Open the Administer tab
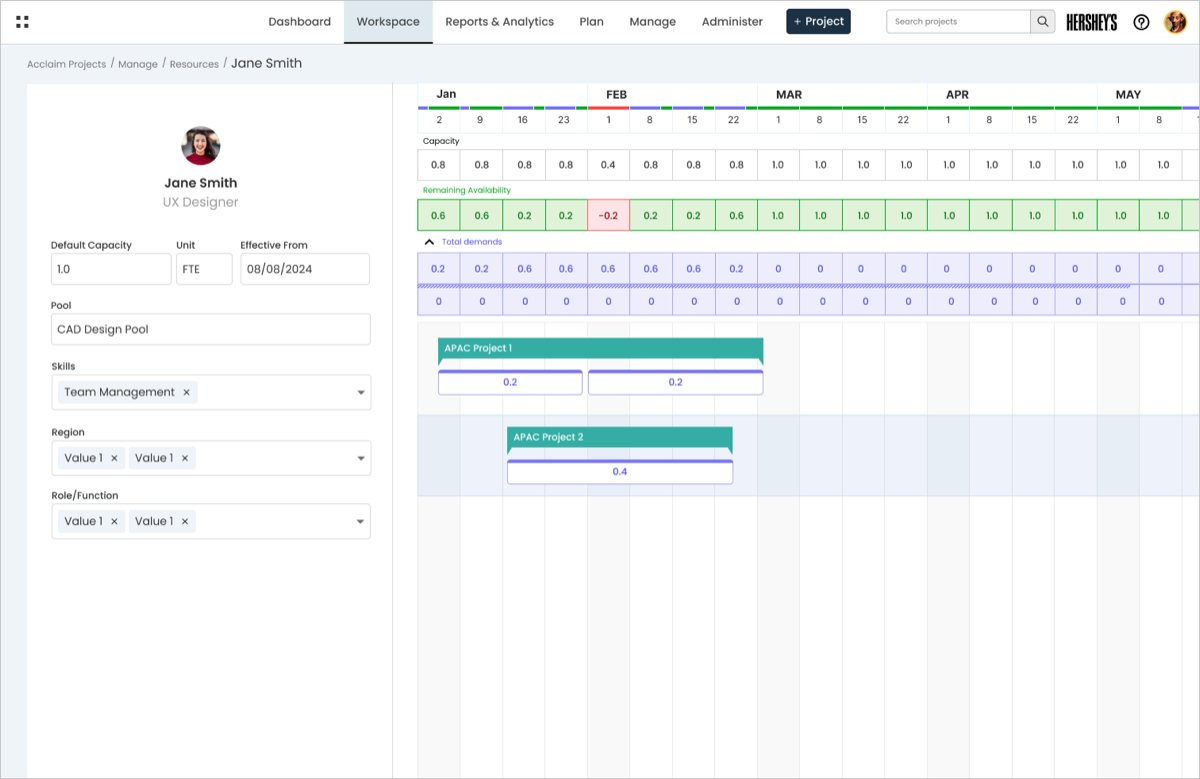The width and height of the screenshot is (1200, 779). click(732, 22)
